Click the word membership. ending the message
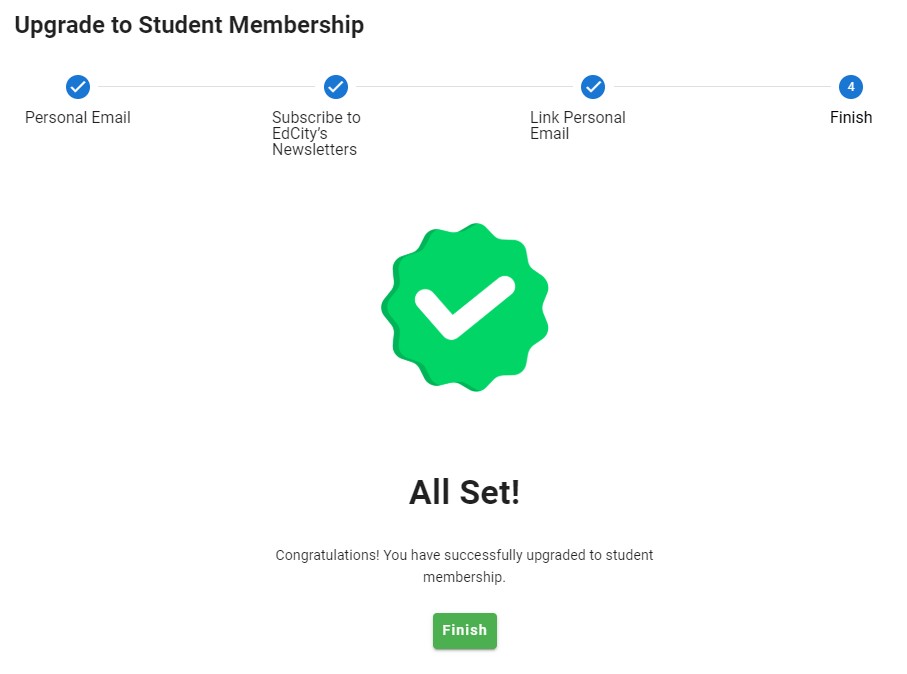 pos(464,578)
